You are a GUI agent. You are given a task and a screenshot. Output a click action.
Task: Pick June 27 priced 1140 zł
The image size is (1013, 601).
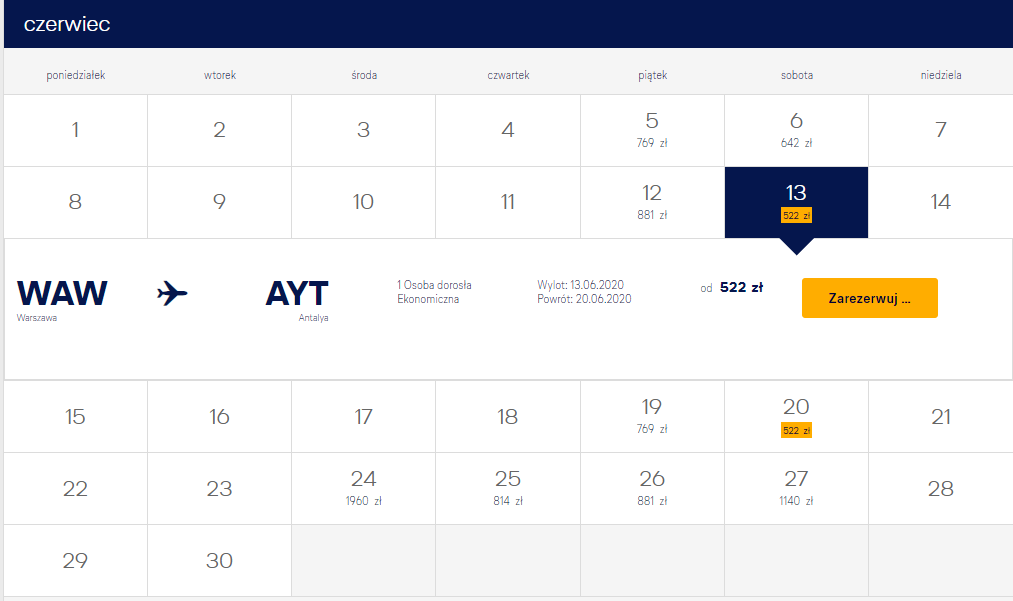pyautogui.click(x=796, y=489)
